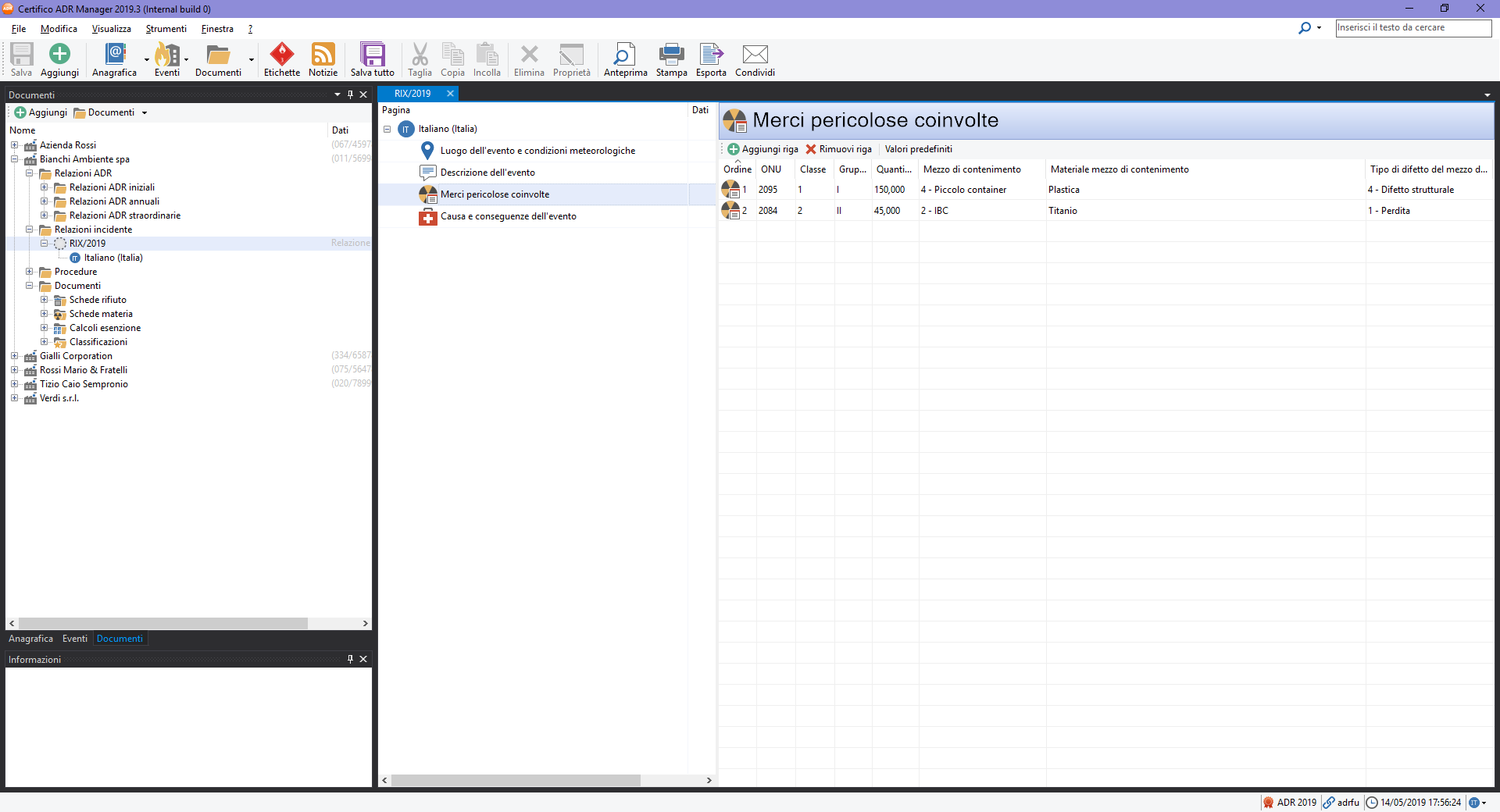The height and width of the screenshot is (812, 1500).
Task: Open the Documenti dropdown in panel toolbar
Action: 111,112
